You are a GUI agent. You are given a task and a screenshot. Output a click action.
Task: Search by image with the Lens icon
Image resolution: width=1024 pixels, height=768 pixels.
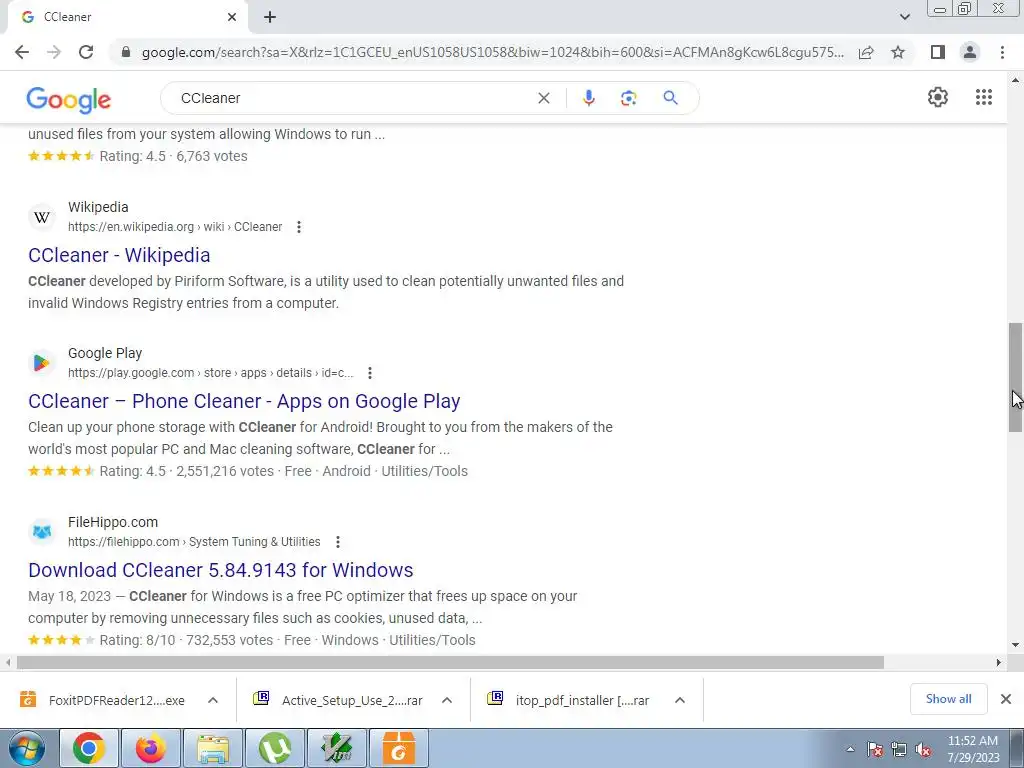(628, 98)
